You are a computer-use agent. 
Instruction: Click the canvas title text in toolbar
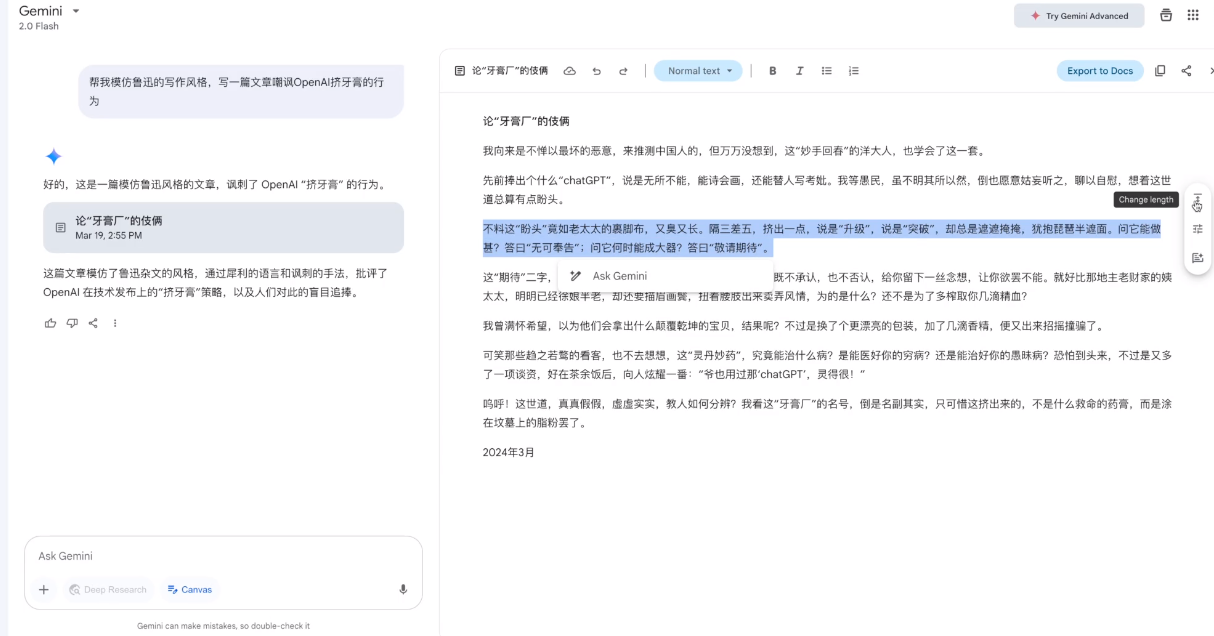pyautogui.click(x=510, y=71)
